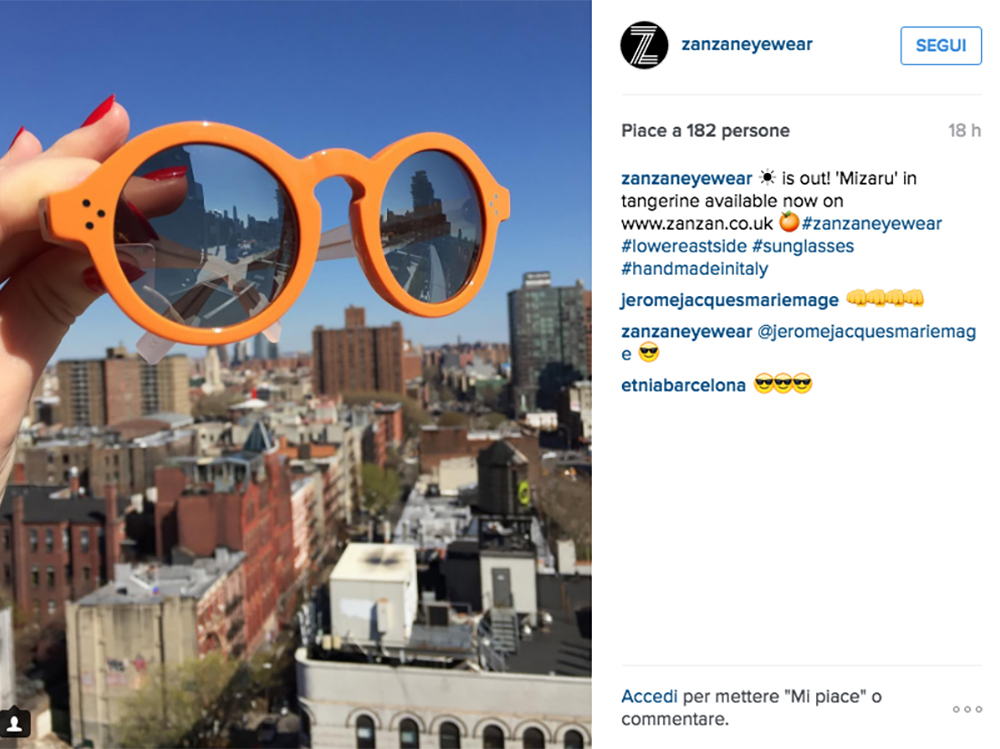Click the 18 h post timestamp

click(964, 131)
